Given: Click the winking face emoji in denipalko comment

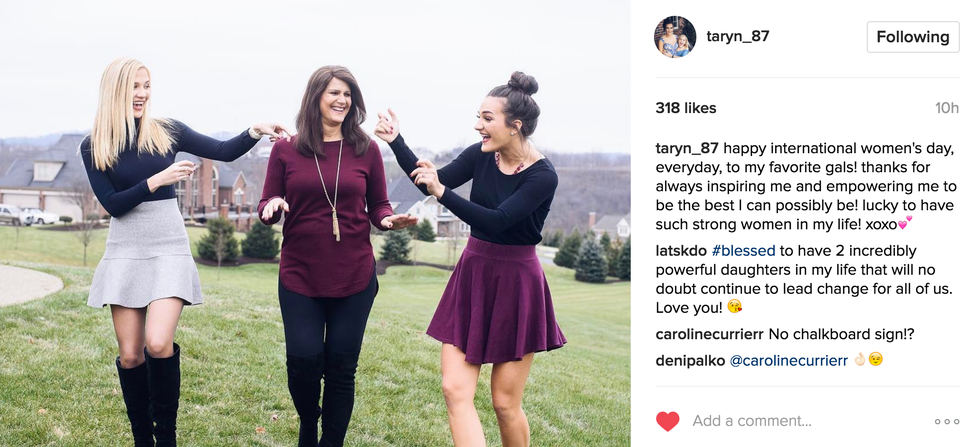Looking at the screenshot, I should coord(876,360).
